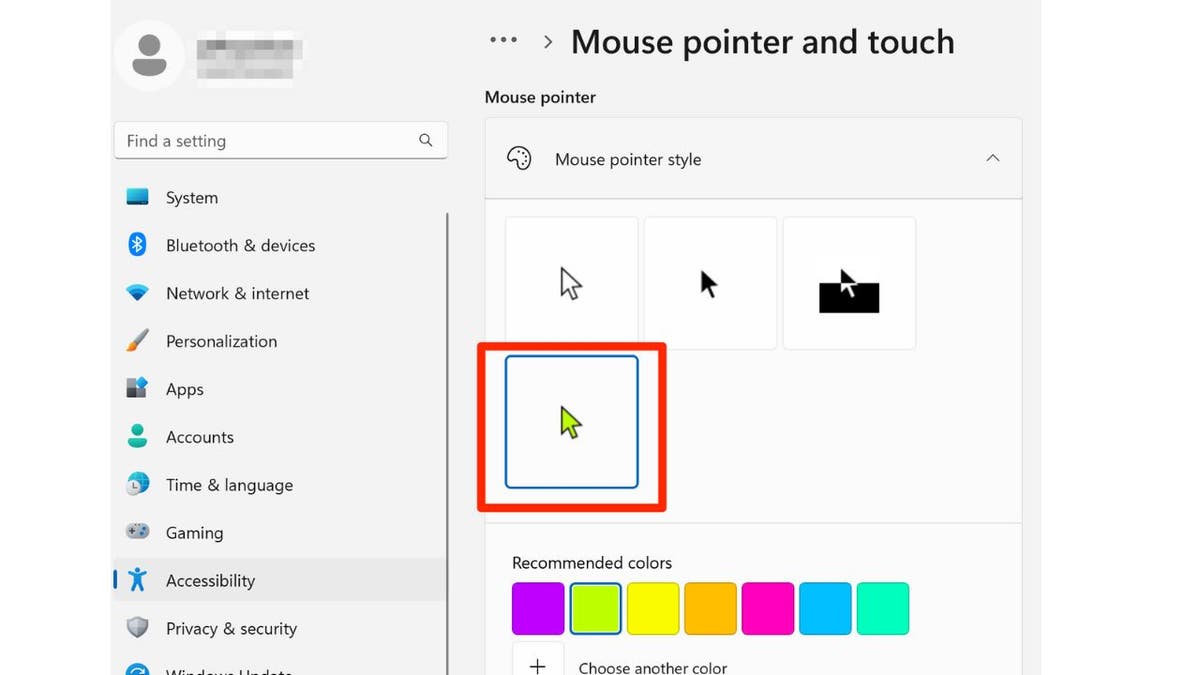Screen dimensions: 1200x675
Task: Click the Gaming controller icon
Action: point(138,532)
